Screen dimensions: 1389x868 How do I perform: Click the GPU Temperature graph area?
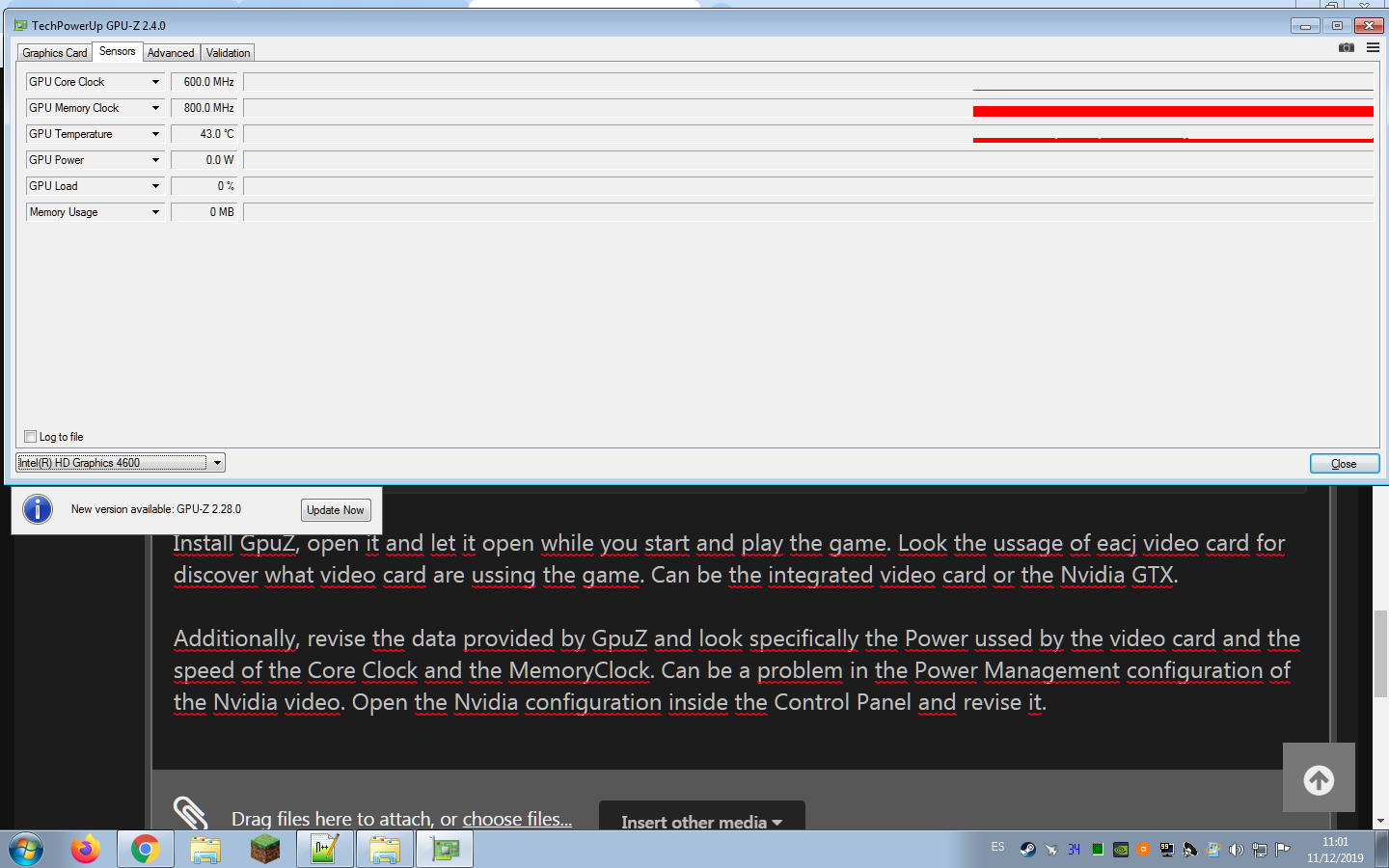coord(808,134)
